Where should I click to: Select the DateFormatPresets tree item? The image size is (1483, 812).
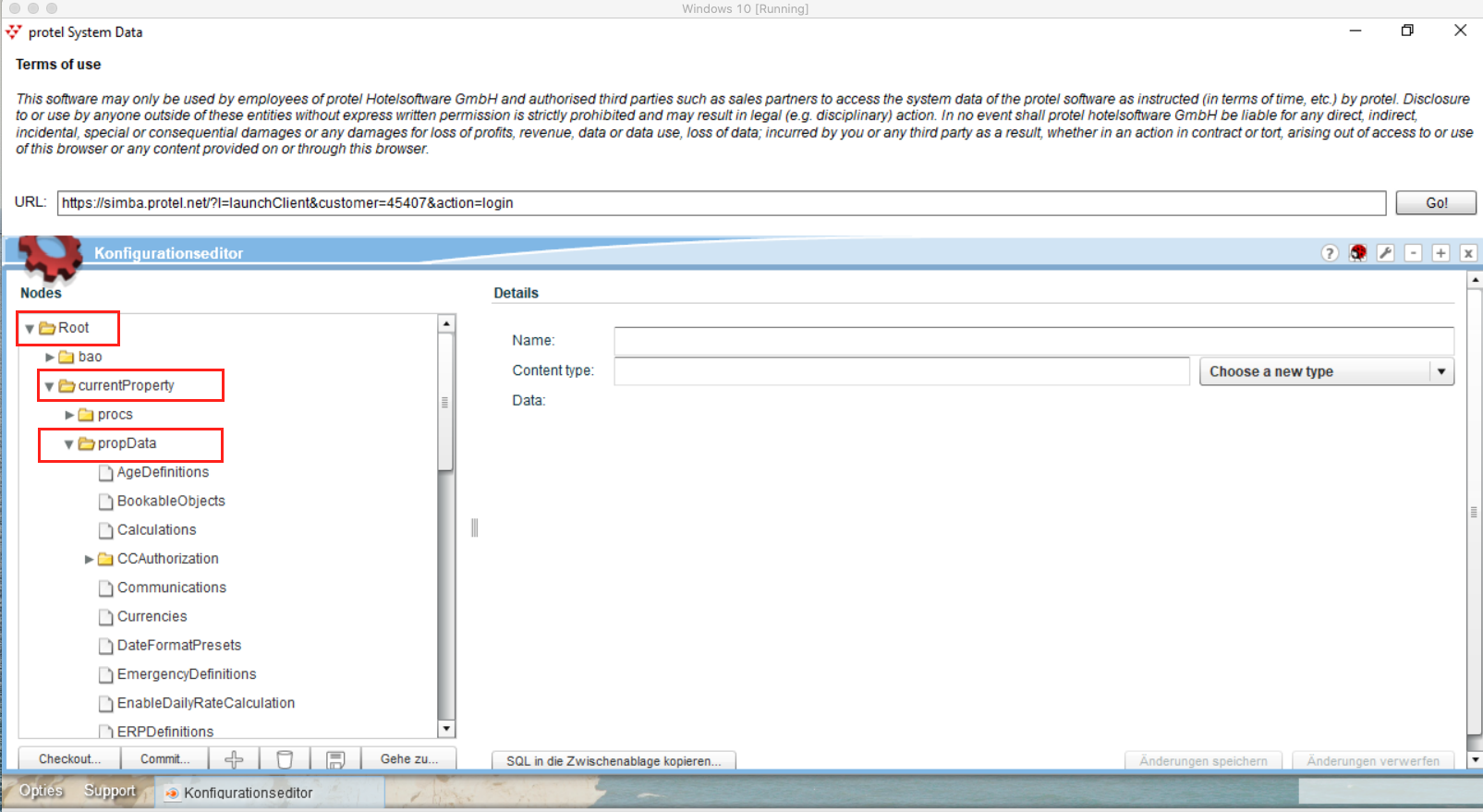pos(179,645)
